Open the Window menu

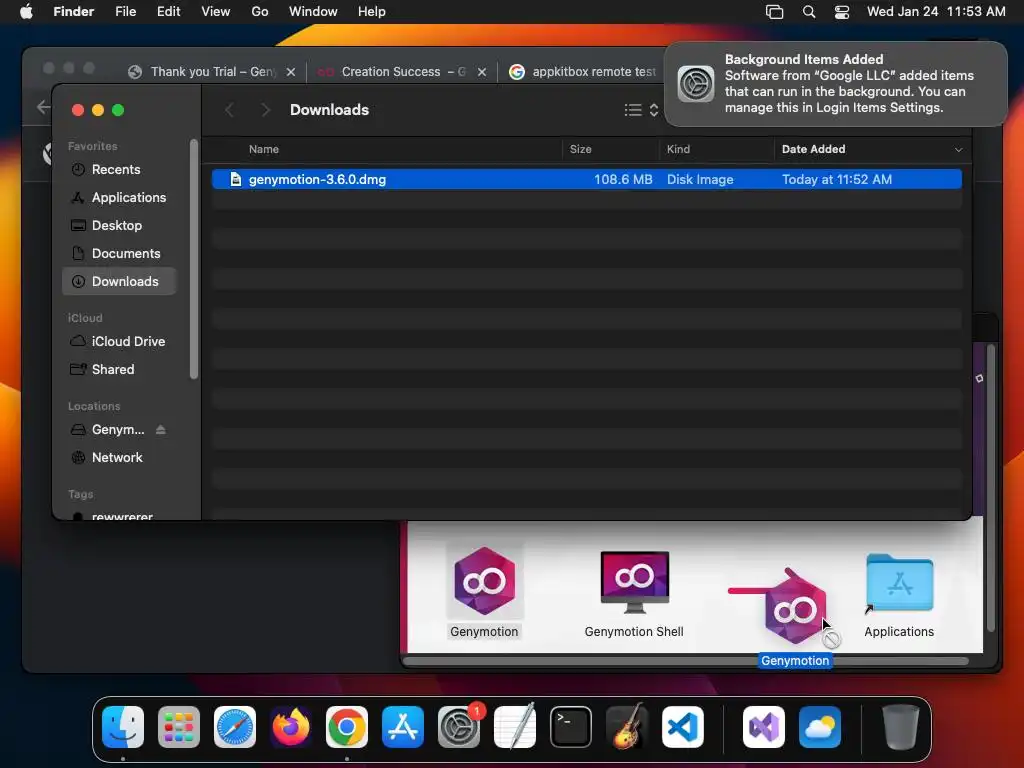pyautogui.click(x=313, y=12)
